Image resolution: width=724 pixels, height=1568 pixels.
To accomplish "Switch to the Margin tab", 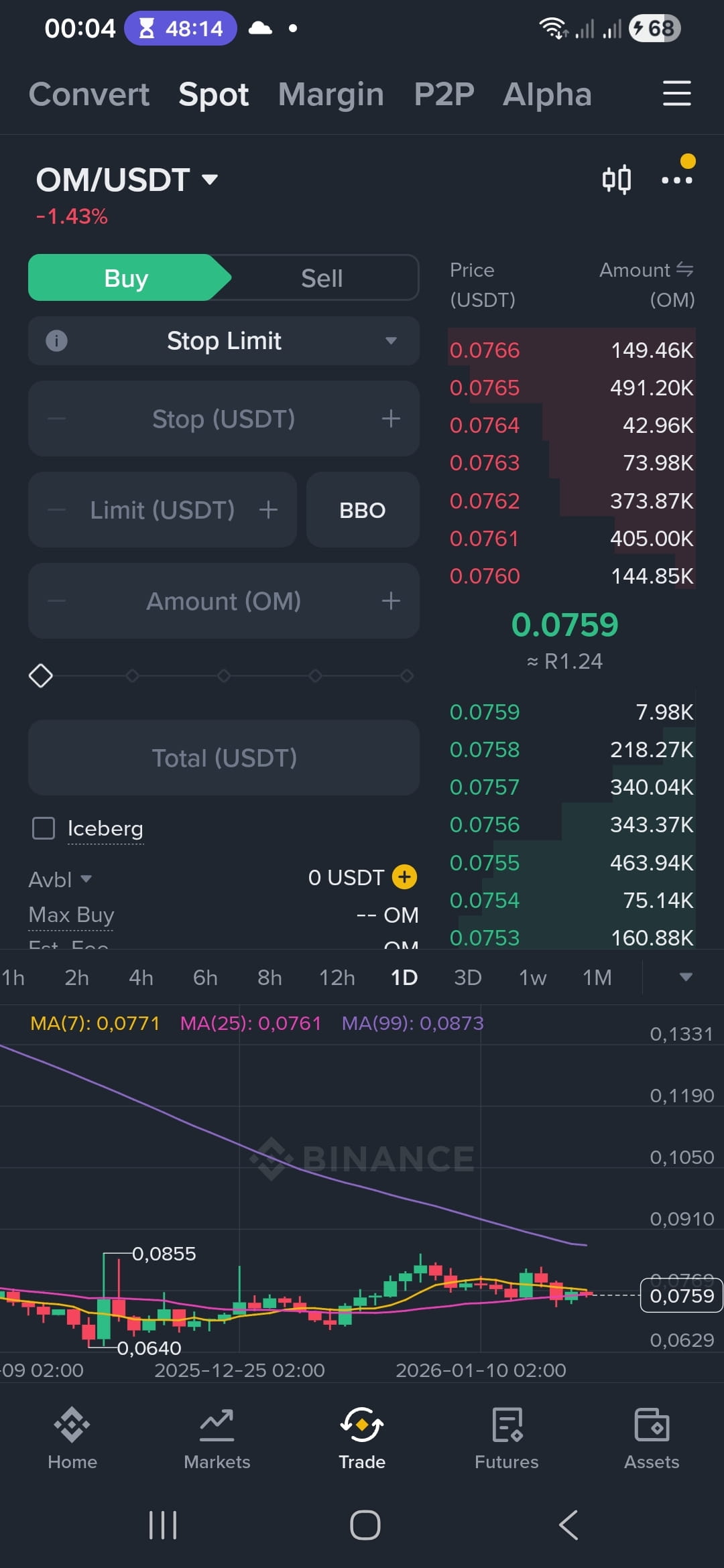I will tap(331, 94).
